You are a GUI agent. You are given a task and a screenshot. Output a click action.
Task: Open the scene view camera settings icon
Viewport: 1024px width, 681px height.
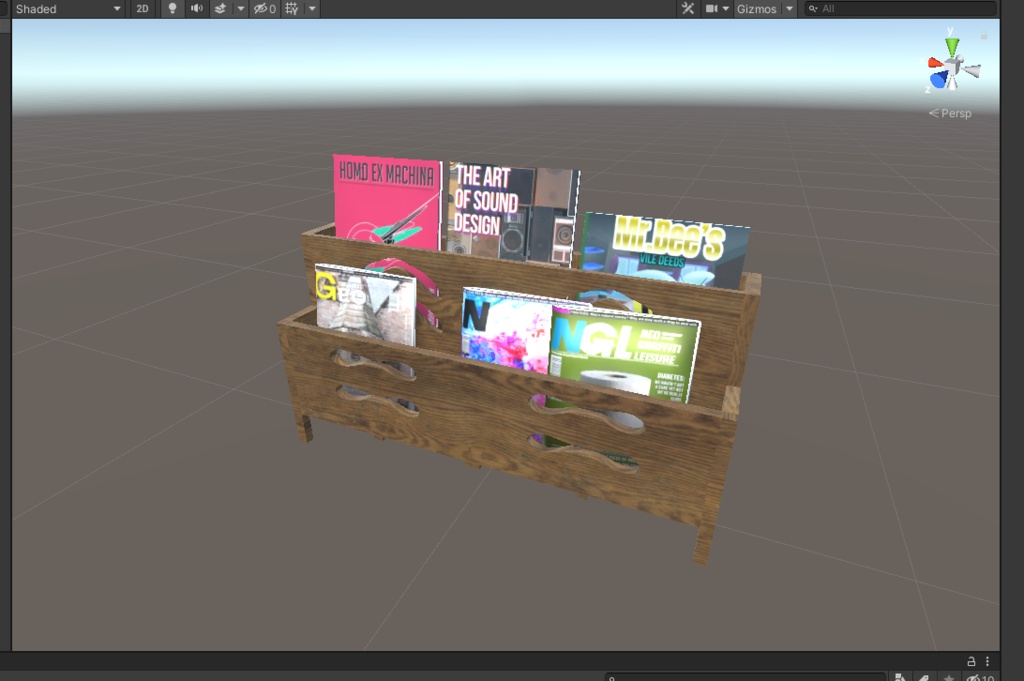[x=712, y=9]
